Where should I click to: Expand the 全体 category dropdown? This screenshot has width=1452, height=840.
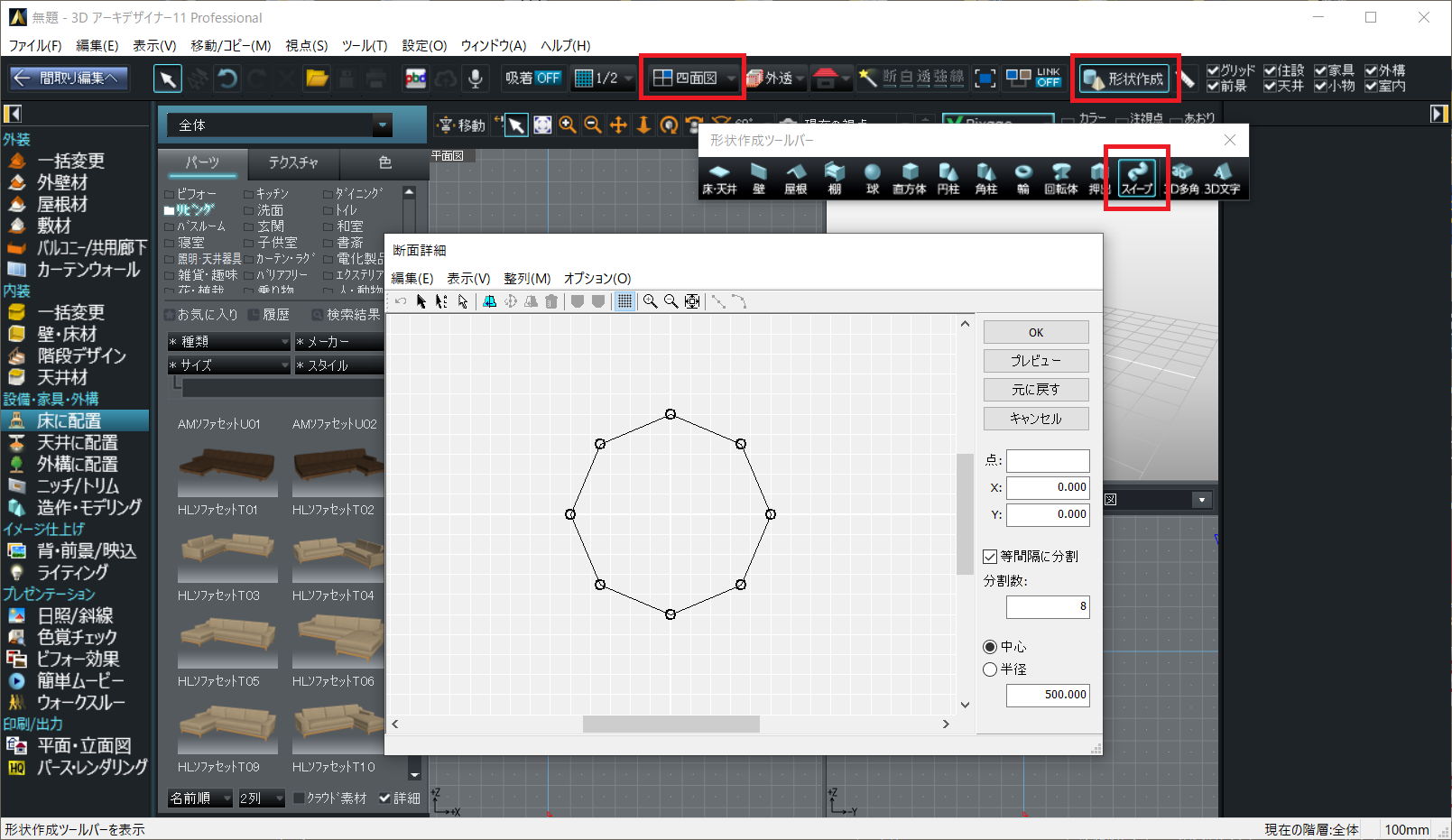pos(383,125)
